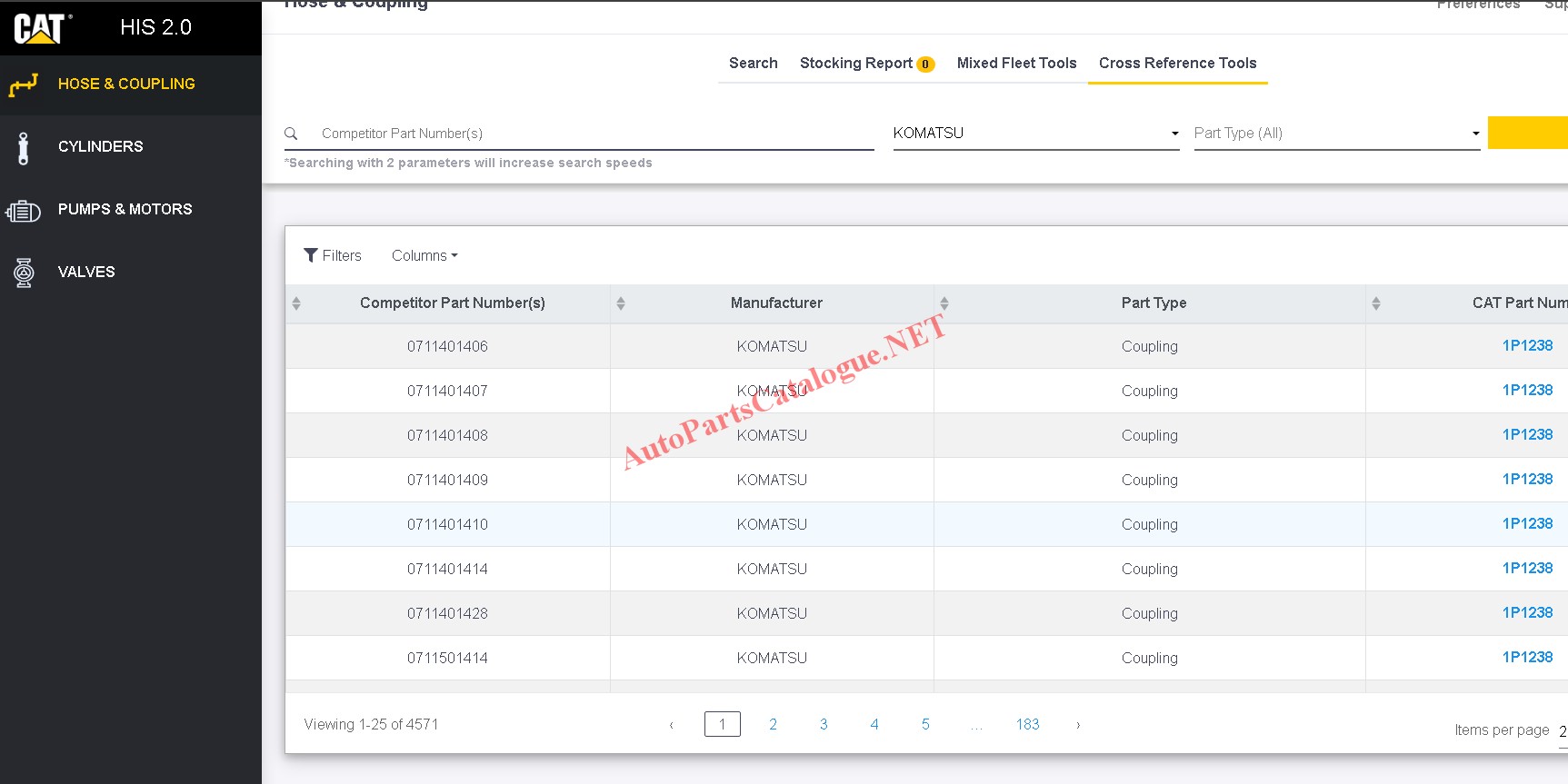Open the Filters funnel icon
This screenshot has width=1568, height=784.
[x=311, y=255]
